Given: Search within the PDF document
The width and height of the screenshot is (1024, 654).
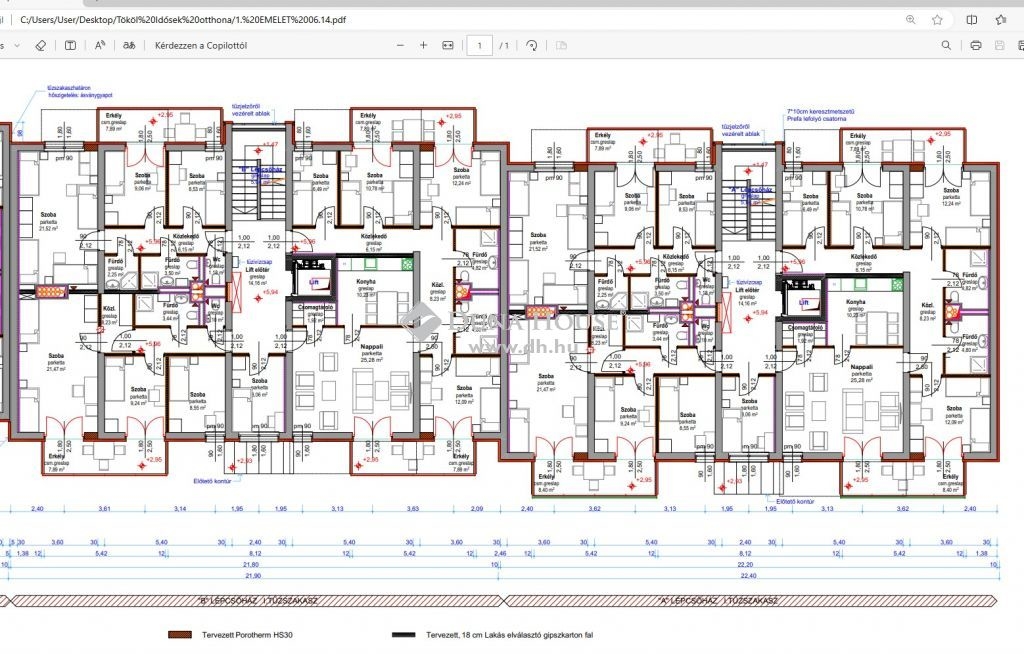Looking at the screenshot, I should pos(946,46).
